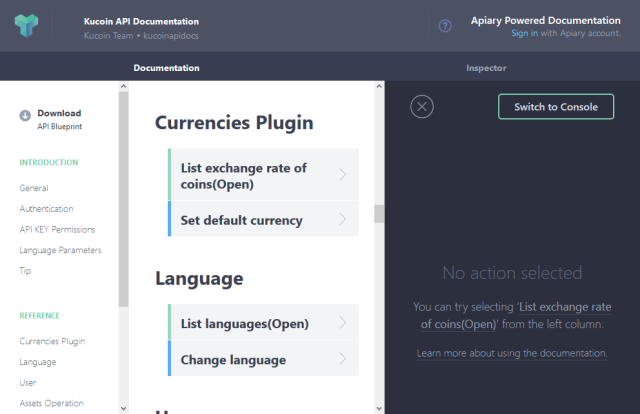Jump to Currencies Plugin in sidebar reference
The image size is (640, 414).
[52, 341]
